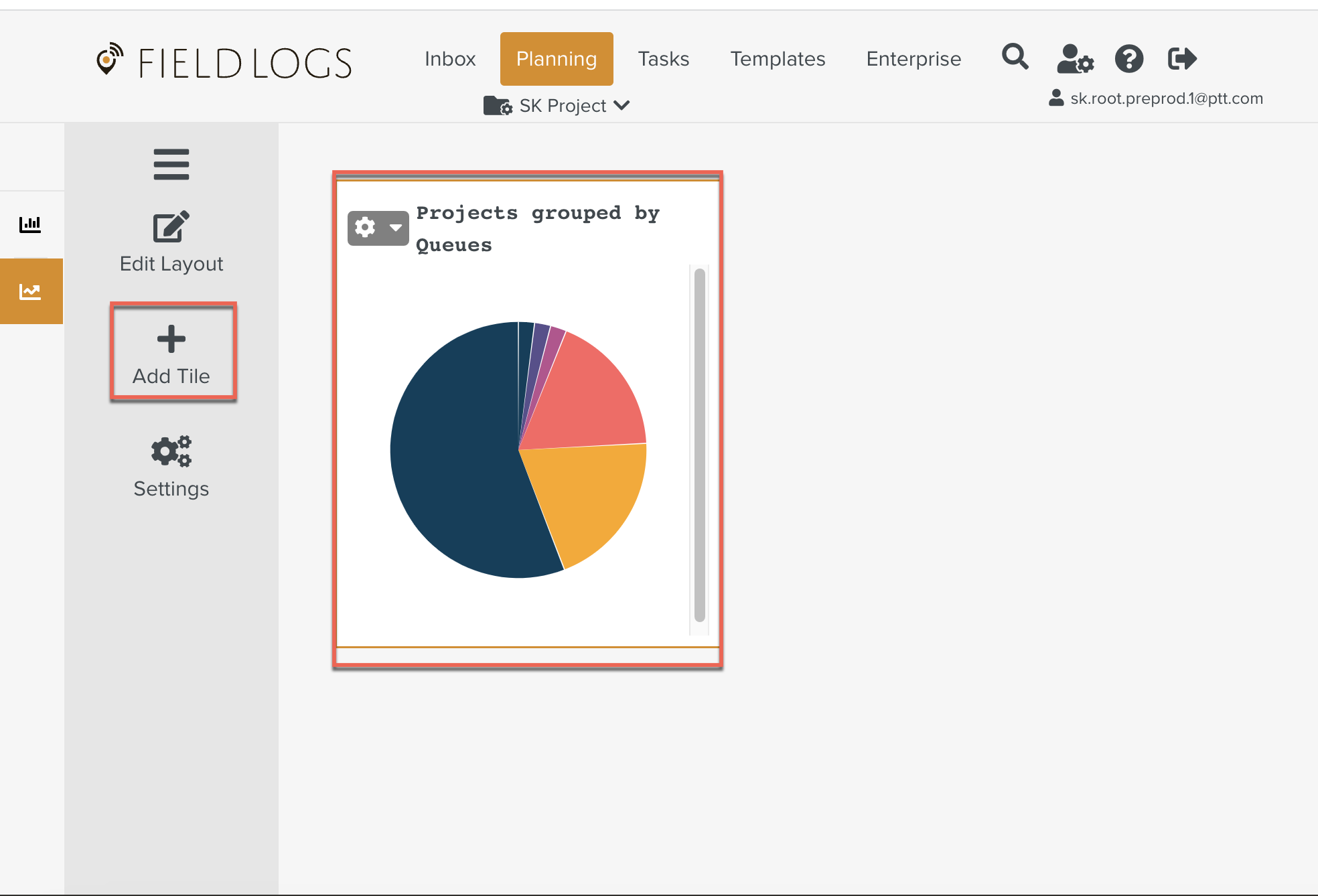Click the tile's vertical scrollbar
1318x896 pixels.
(699, 445)
